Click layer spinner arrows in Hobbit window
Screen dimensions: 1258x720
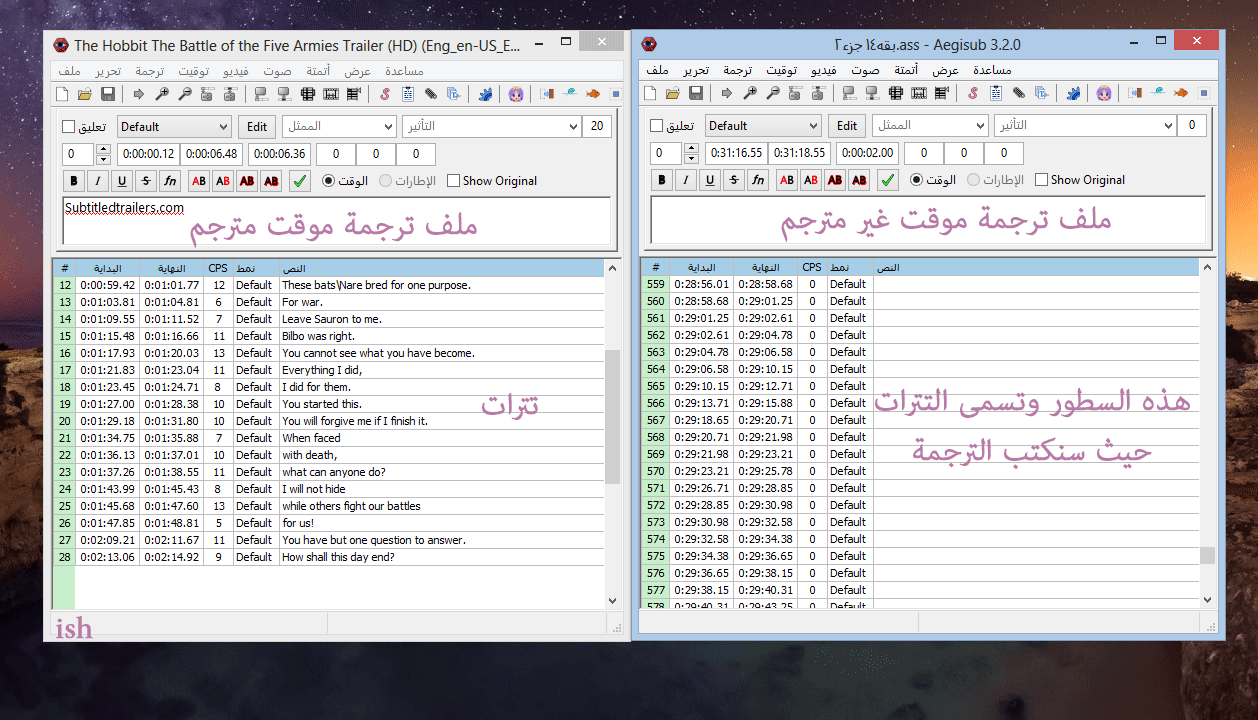click(x=103, y=154)
